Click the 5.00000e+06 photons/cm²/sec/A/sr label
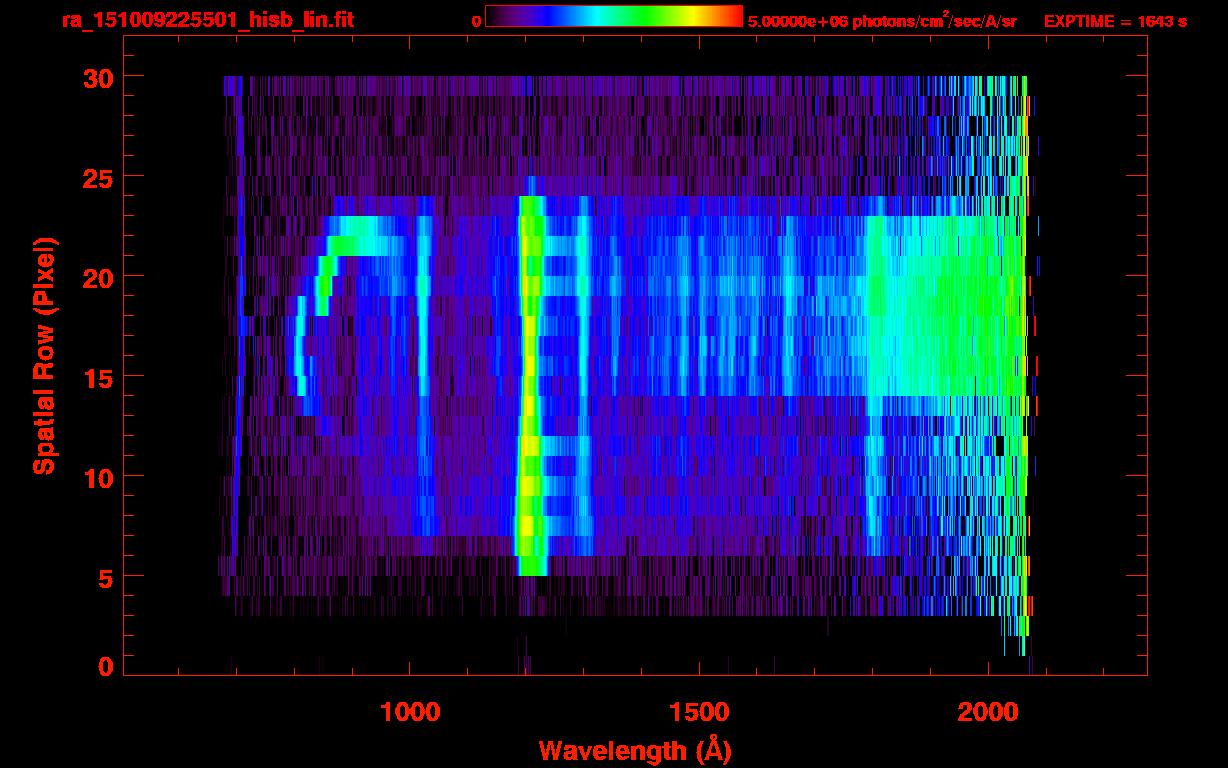Viewport: 1228px width, 768px height. tap(882, 19)
